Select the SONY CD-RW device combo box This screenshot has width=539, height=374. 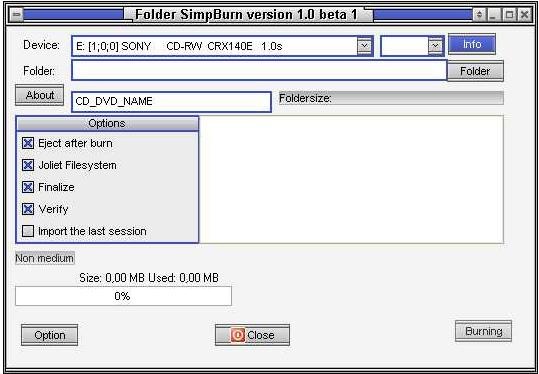[222, 46]
